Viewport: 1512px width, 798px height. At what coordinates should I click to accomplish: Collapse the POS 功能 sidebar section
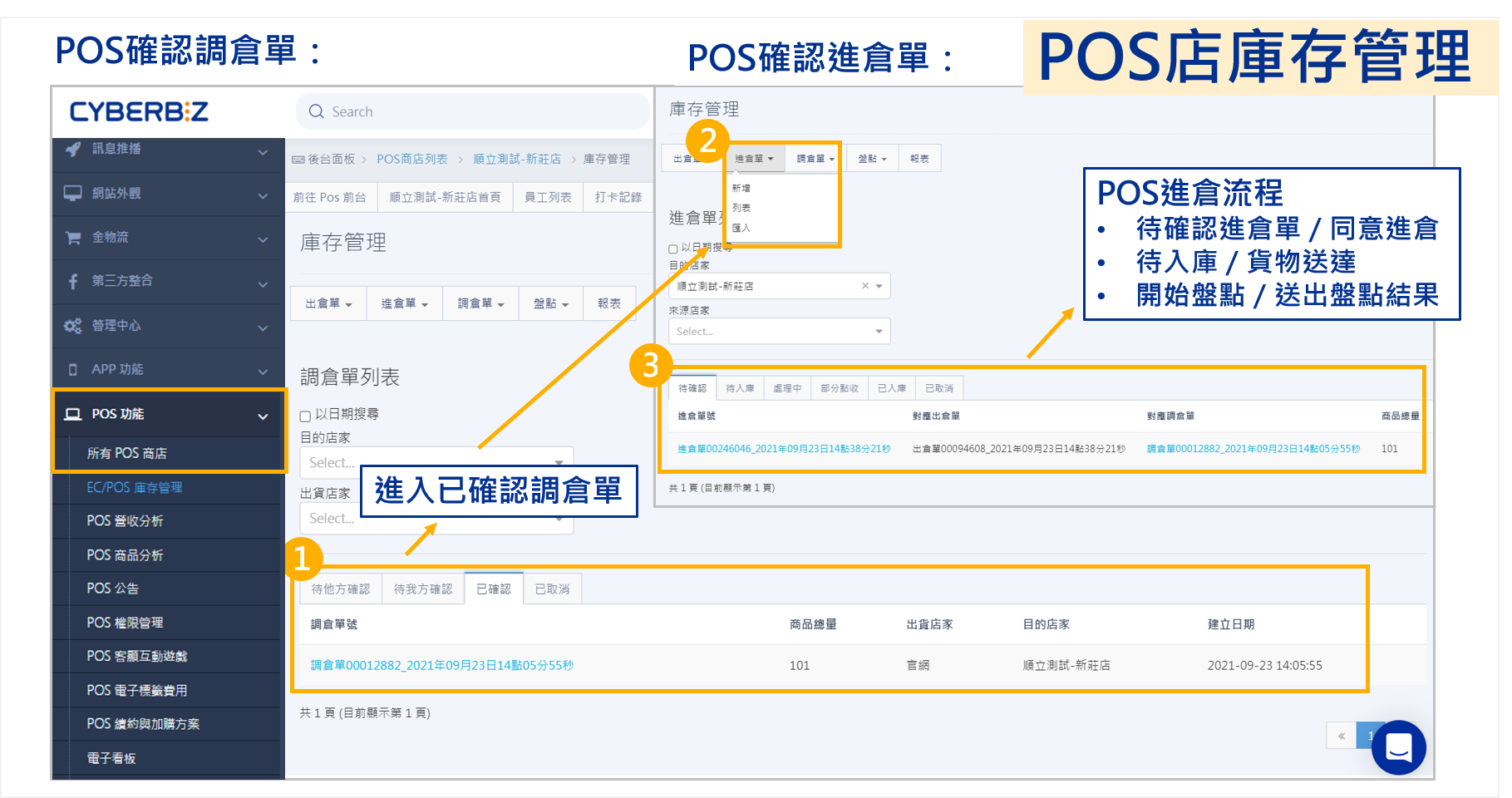(263, 416)
